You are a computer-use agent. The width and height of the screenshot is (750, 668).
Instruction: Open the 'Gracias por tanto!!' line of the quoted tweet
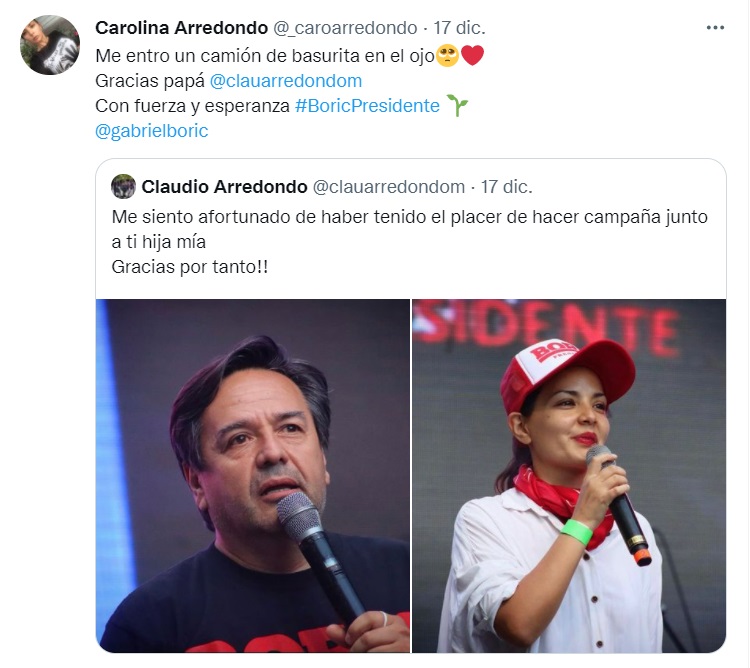190,267
